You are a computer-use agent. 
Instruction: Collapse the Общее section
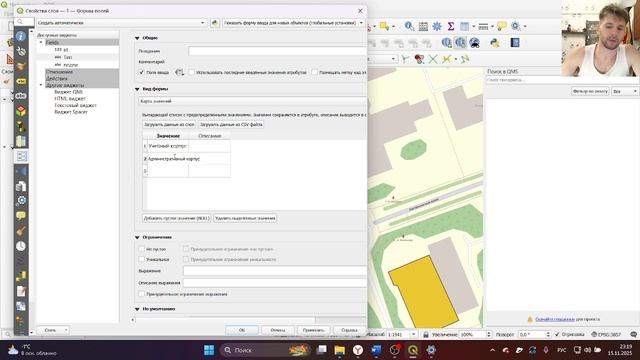tap(138, 38)
